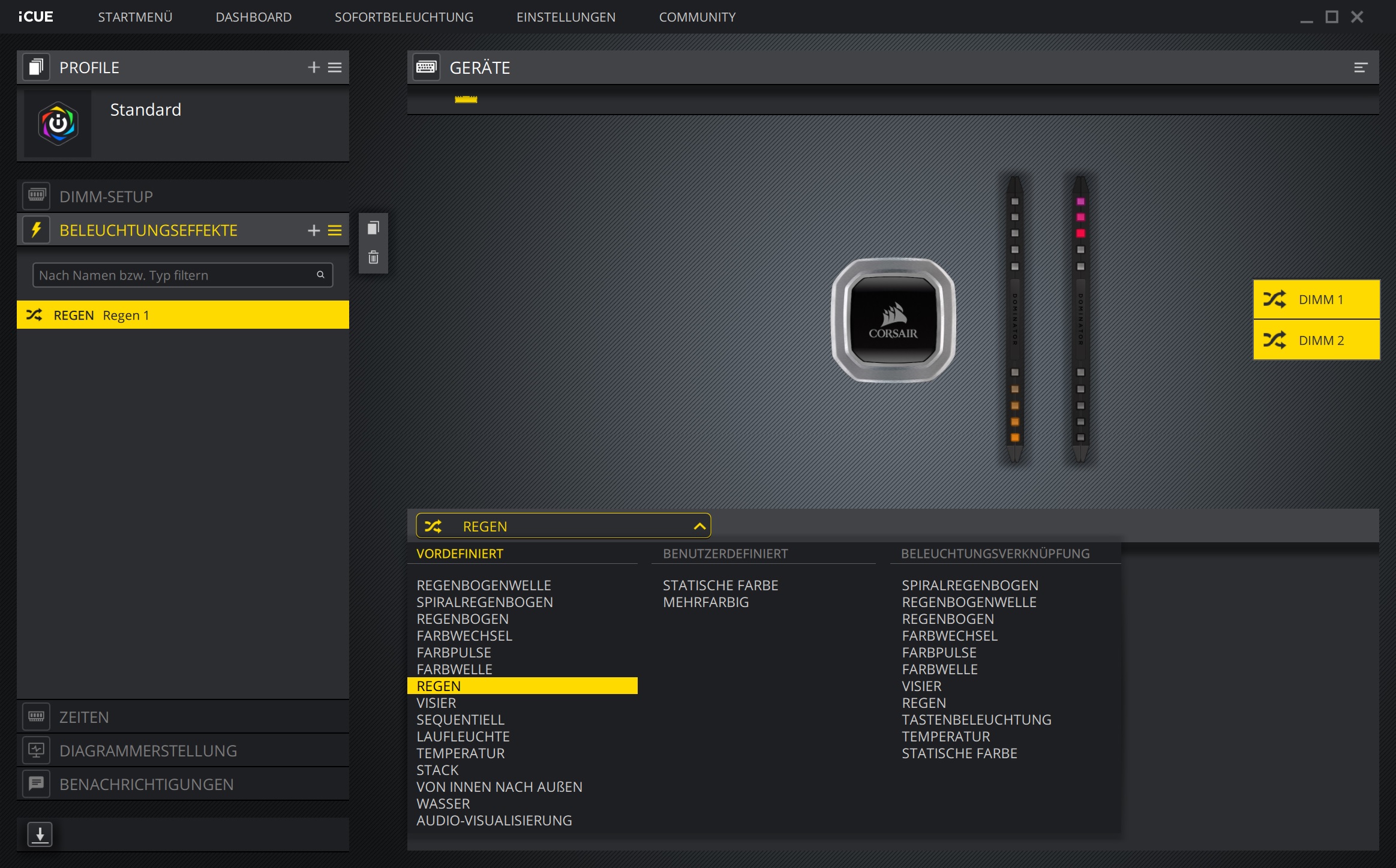Open the Beleuchtungseffekte hamburger menu
Screen dimensions: 1396x868
(335, 230)
